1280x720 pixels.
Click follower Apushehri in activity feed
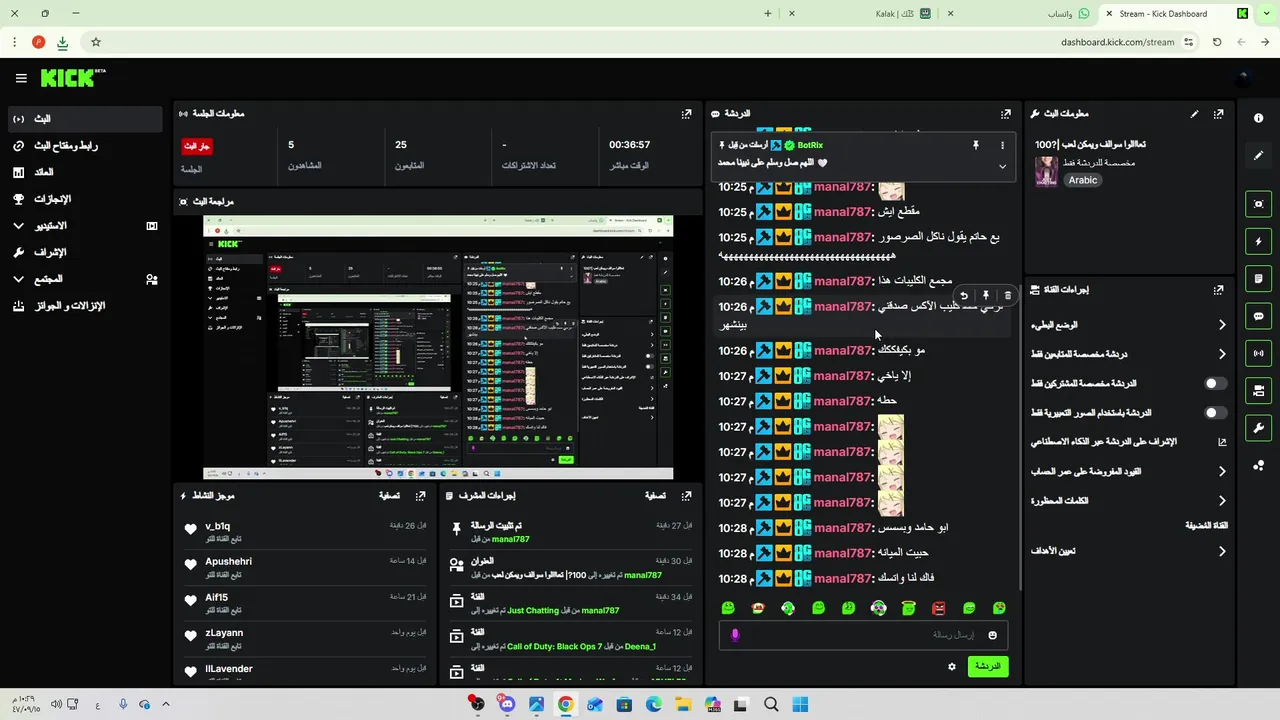tap(228, 562)
